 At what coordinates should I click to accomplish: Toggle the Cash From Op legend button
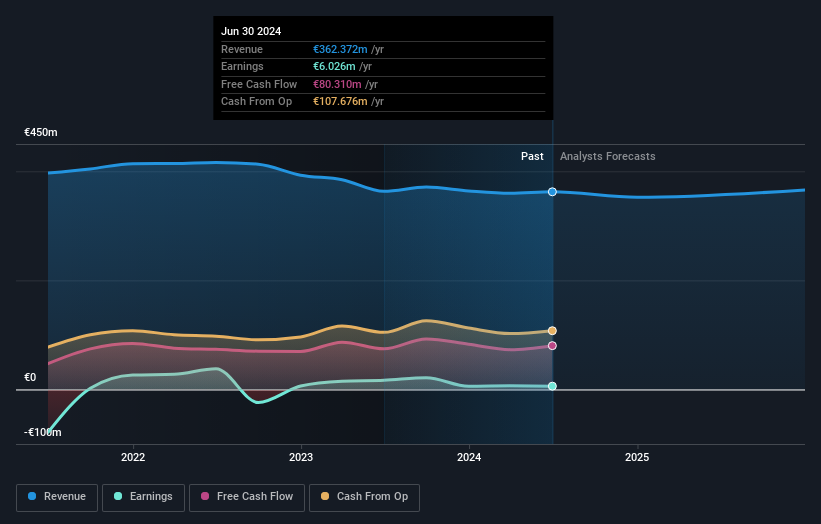click(x=364, y=497)
